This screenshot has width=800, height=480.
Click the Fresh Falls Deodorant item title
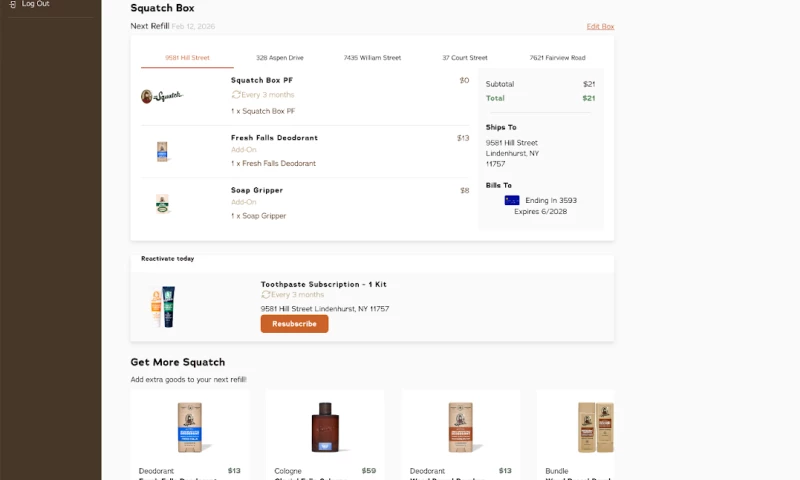[x=274, y=138]
